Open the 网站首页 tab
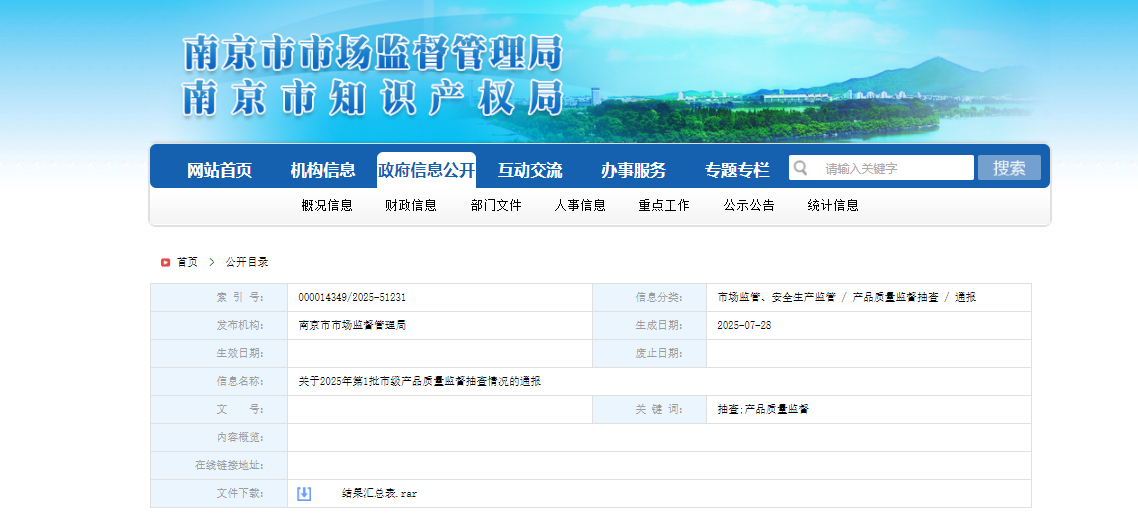 coord(219,171)
